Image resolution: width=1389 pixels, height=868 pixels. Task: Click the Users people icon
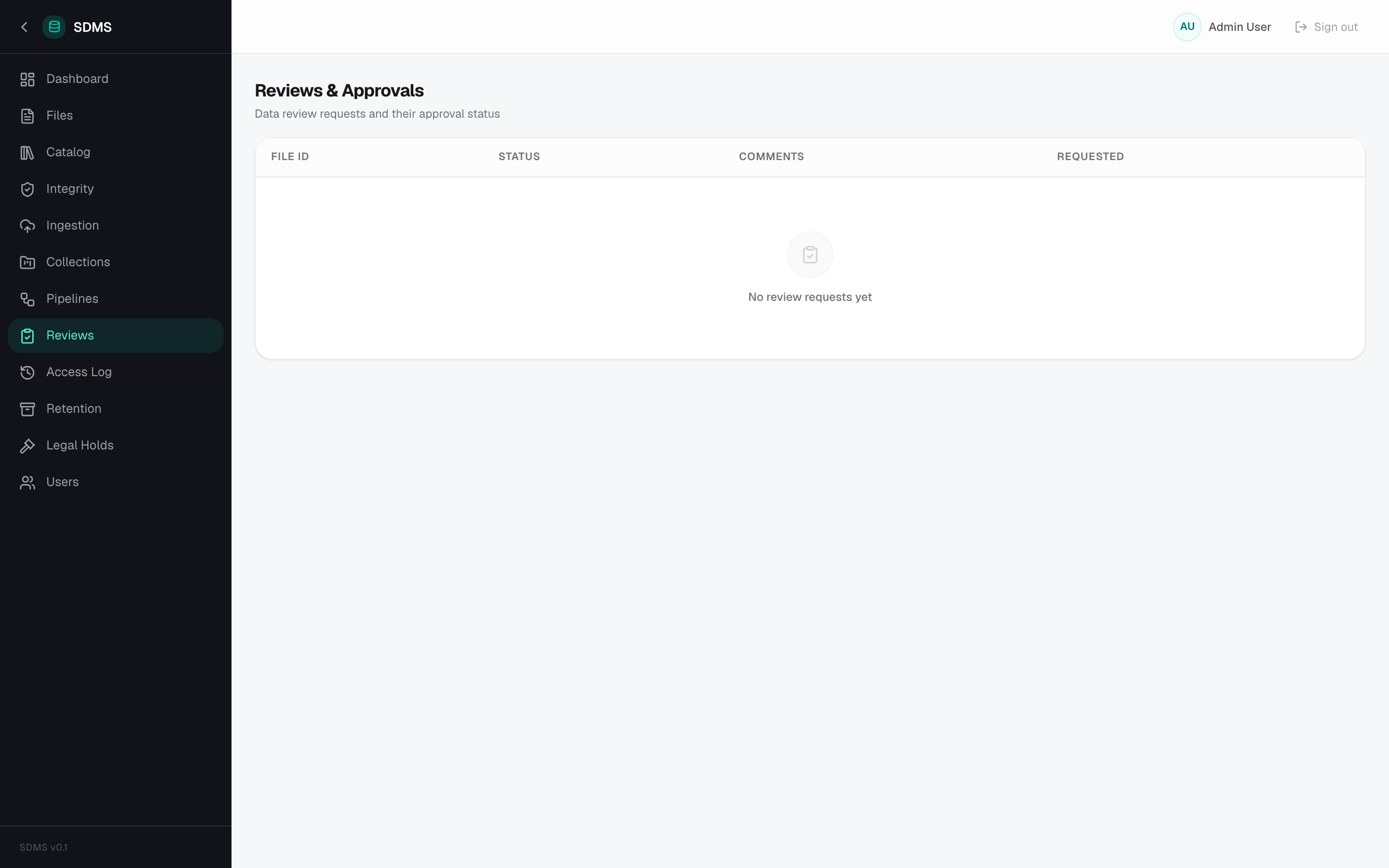click(27, 483)
